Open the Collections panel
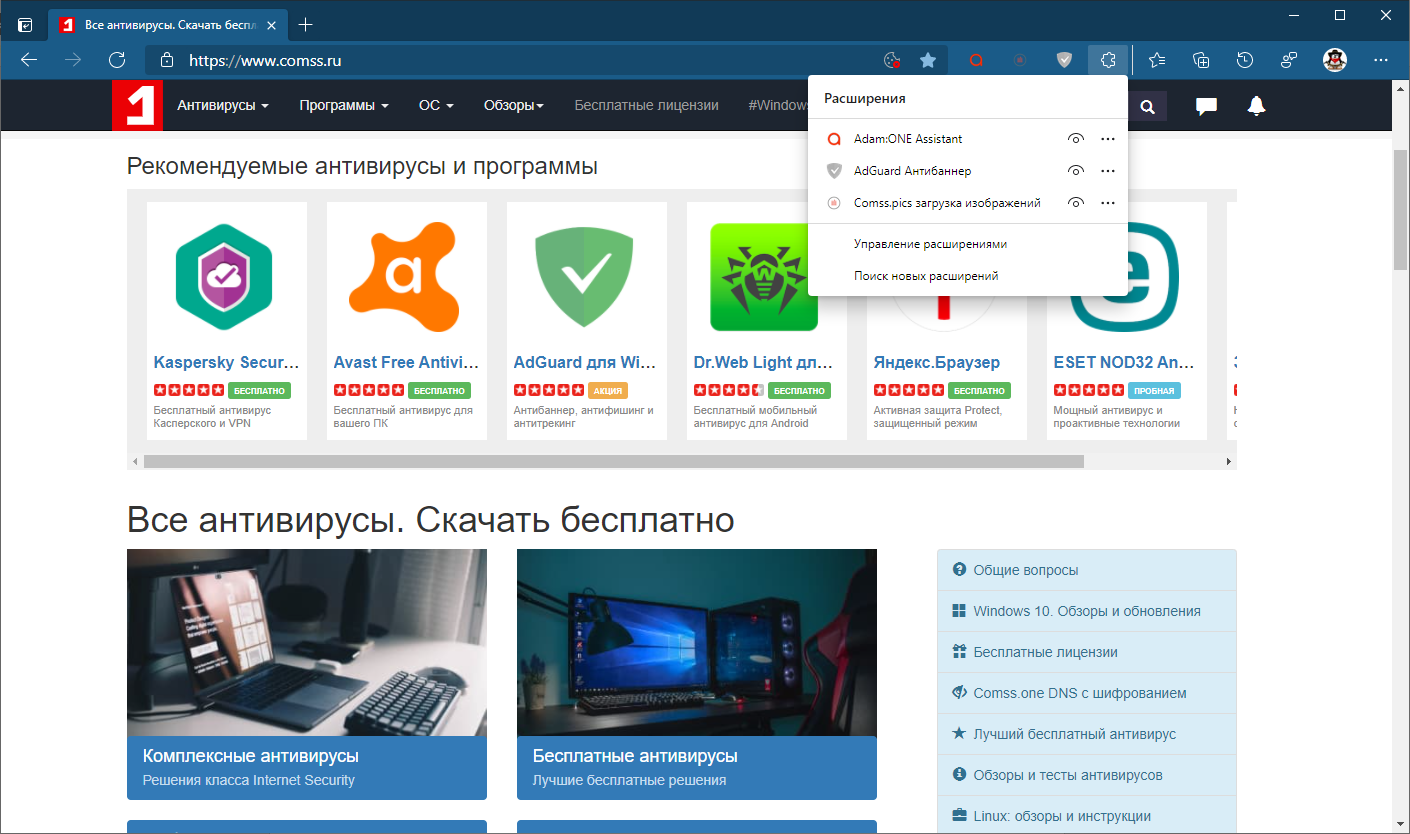1410x834 pixels. [1201, 60]
